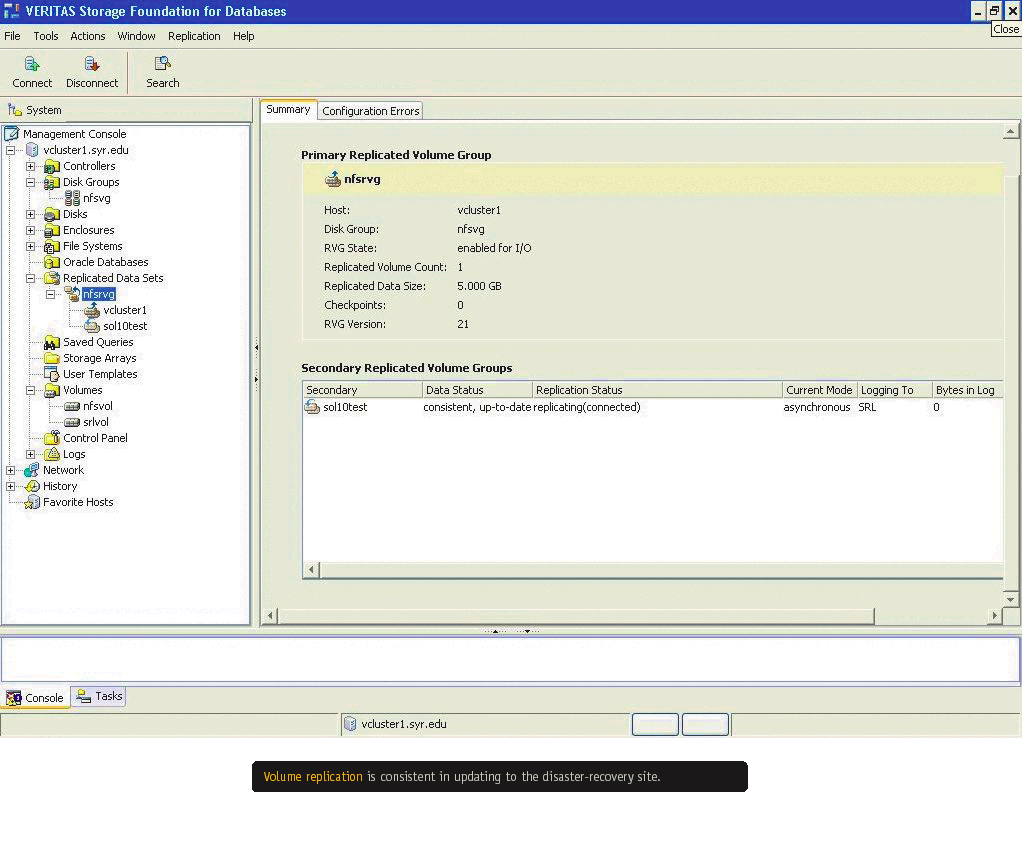Open the Window menu
Viewport: 1022px width, 864px height.
136,36
